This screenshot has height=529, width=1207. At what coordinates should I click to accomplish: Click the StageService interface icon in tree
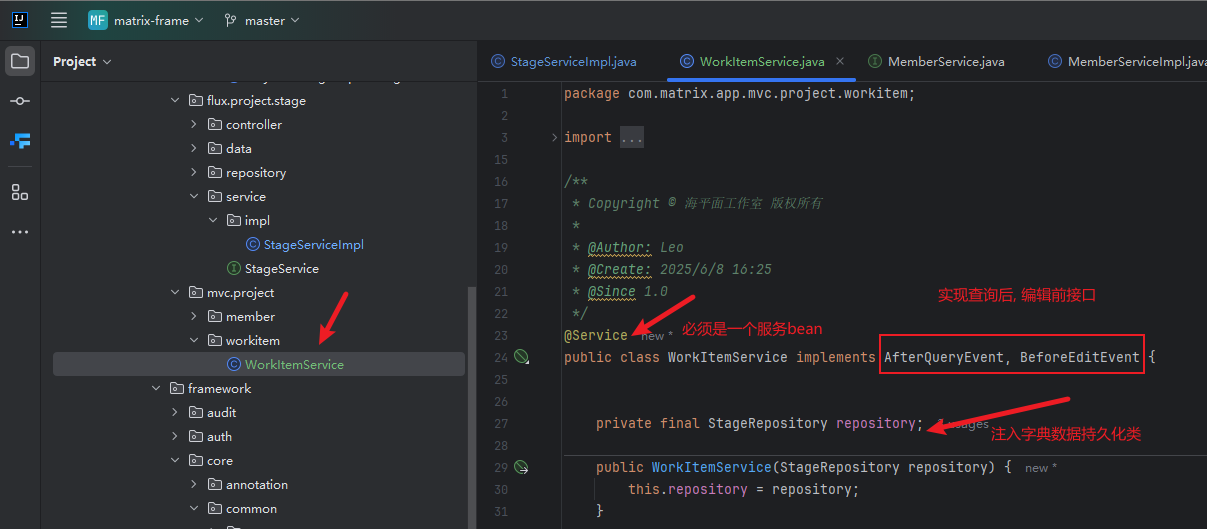(234, 269)
